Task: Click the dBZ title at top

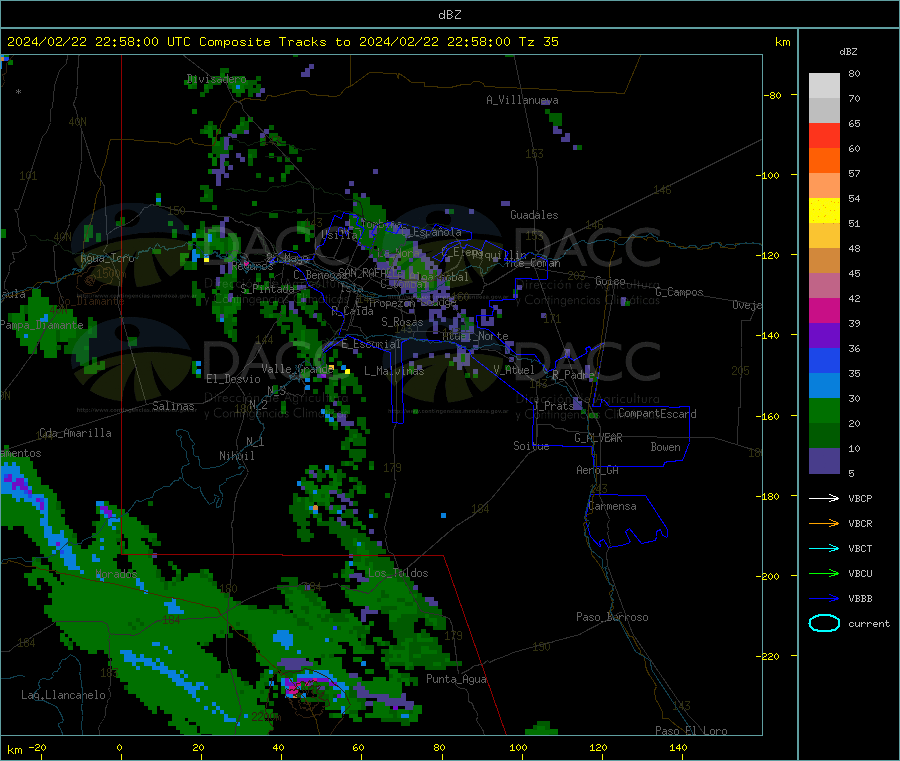Action: tap(449, 15)
